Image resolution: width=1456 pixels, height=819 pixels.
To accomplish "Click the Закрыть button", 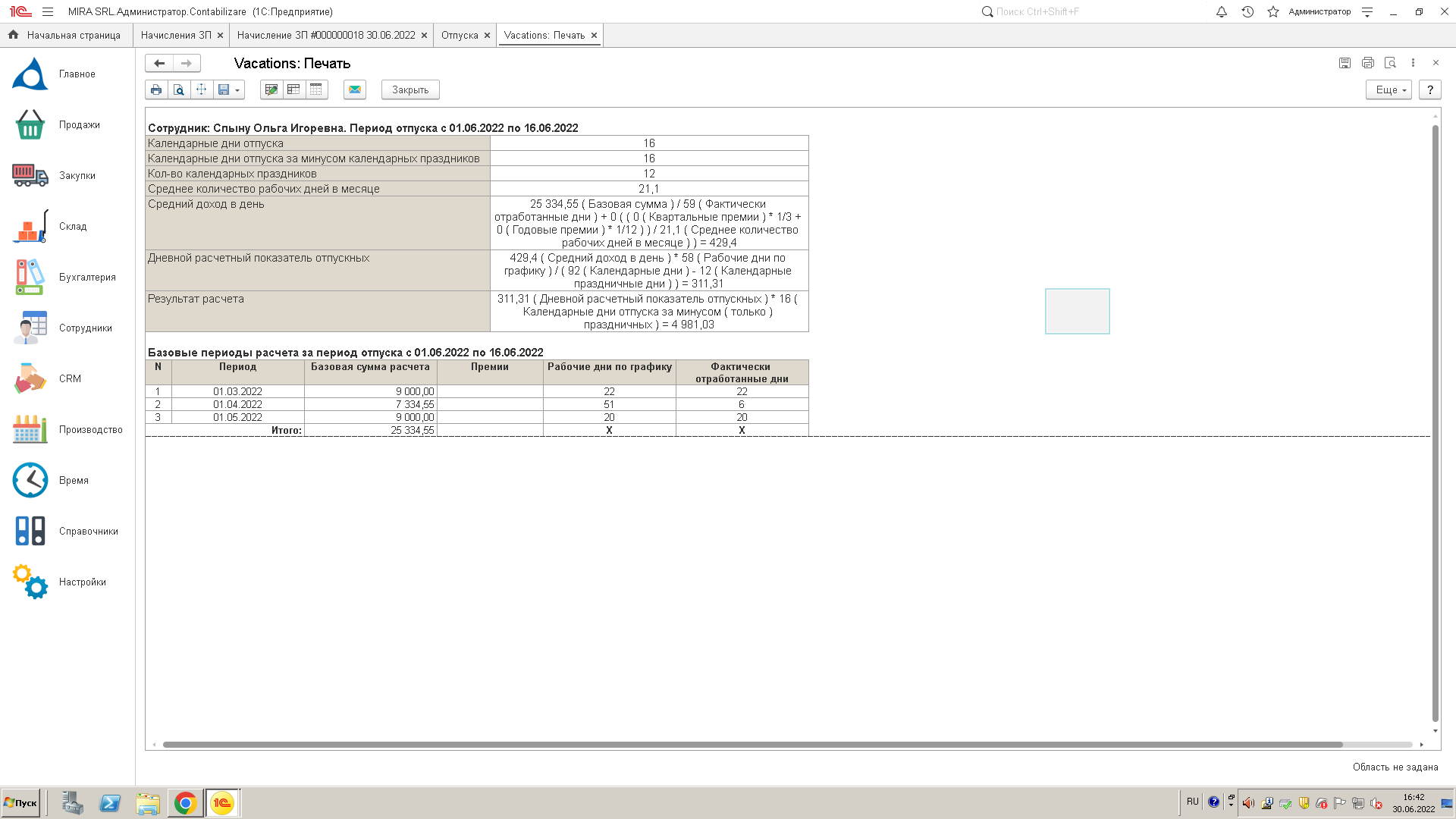I will click(410, 89).
